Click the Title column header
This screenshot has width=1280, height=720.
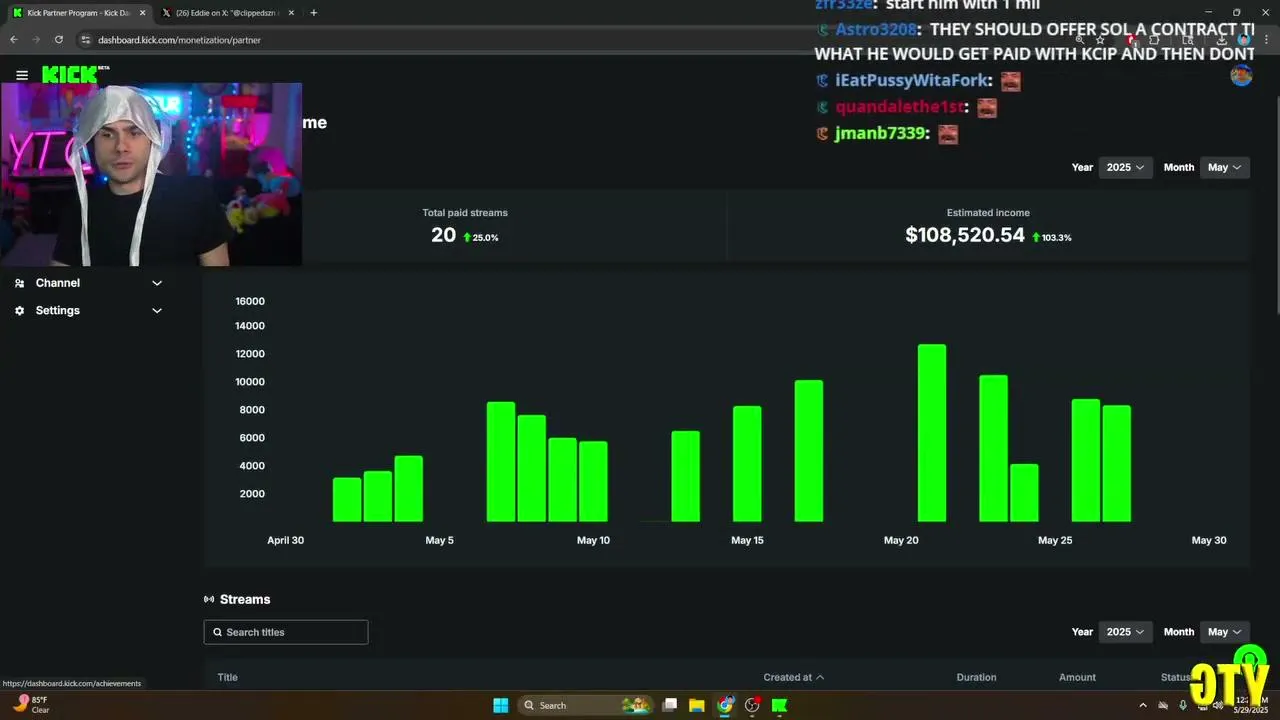coord(228,677)
